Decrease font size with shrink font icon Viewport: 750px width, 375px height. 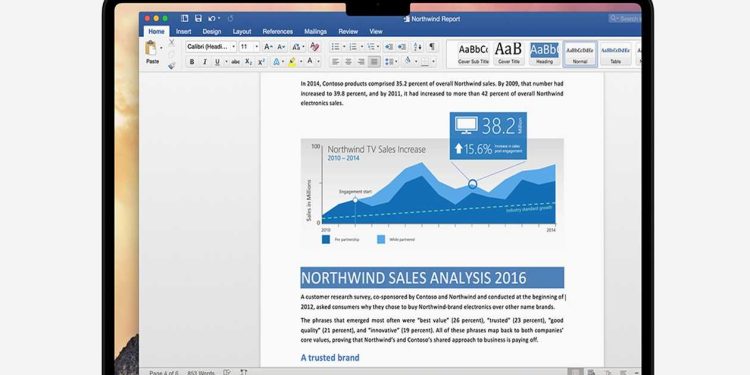tap(281, 47)
